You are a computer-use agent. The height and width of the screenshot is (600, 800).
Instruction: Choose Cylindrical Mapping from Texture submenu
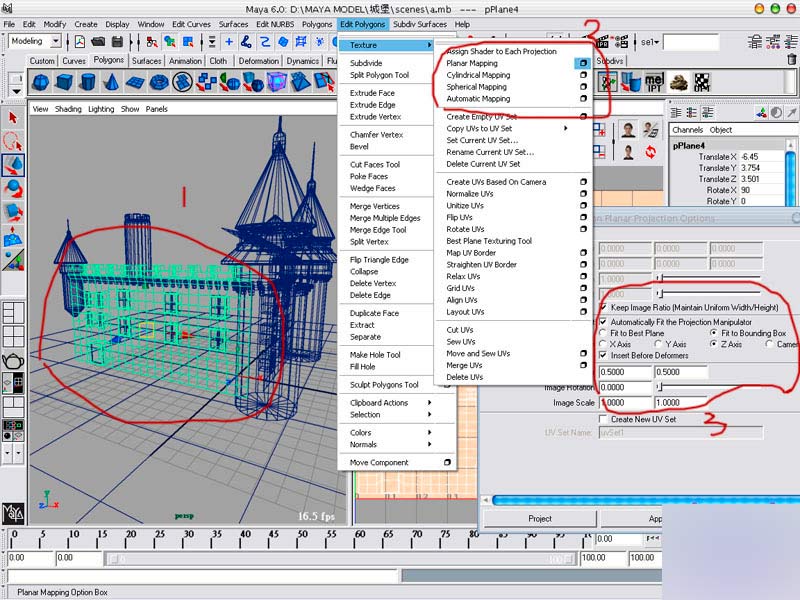pyautogui.click(x=478, y=75)
